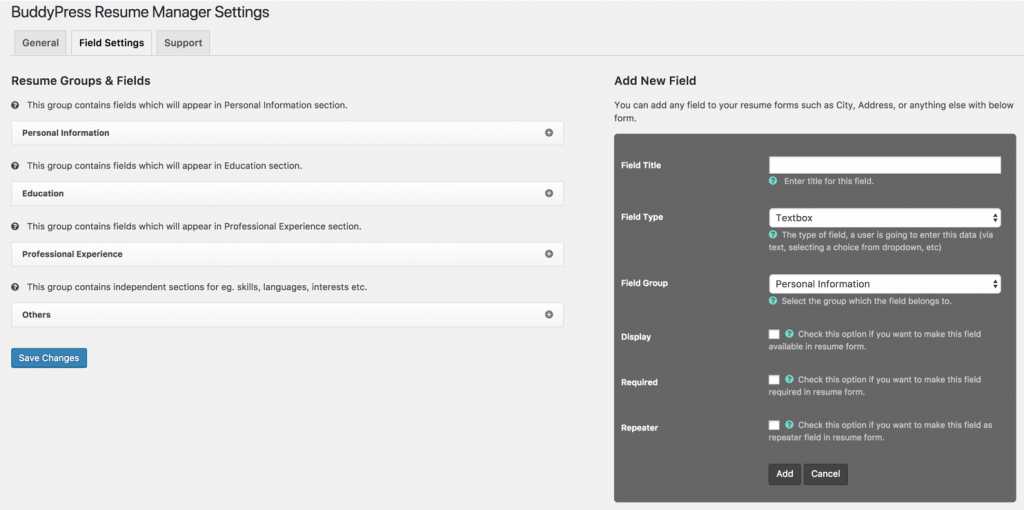Expand the Others group plus icon
The width and height of the screenshot is (1024, 510).
point(549,314)
